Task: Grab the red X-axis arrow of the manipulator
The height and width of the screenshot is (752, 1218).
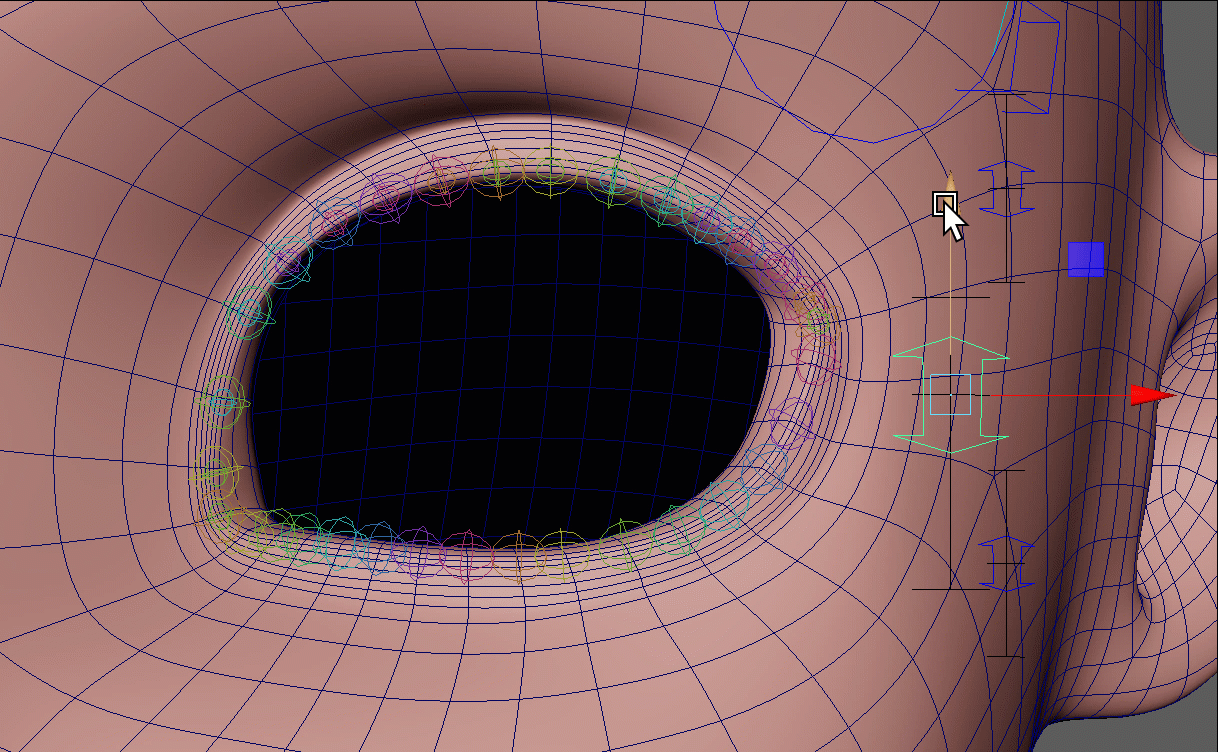Action: (1152, 395)
